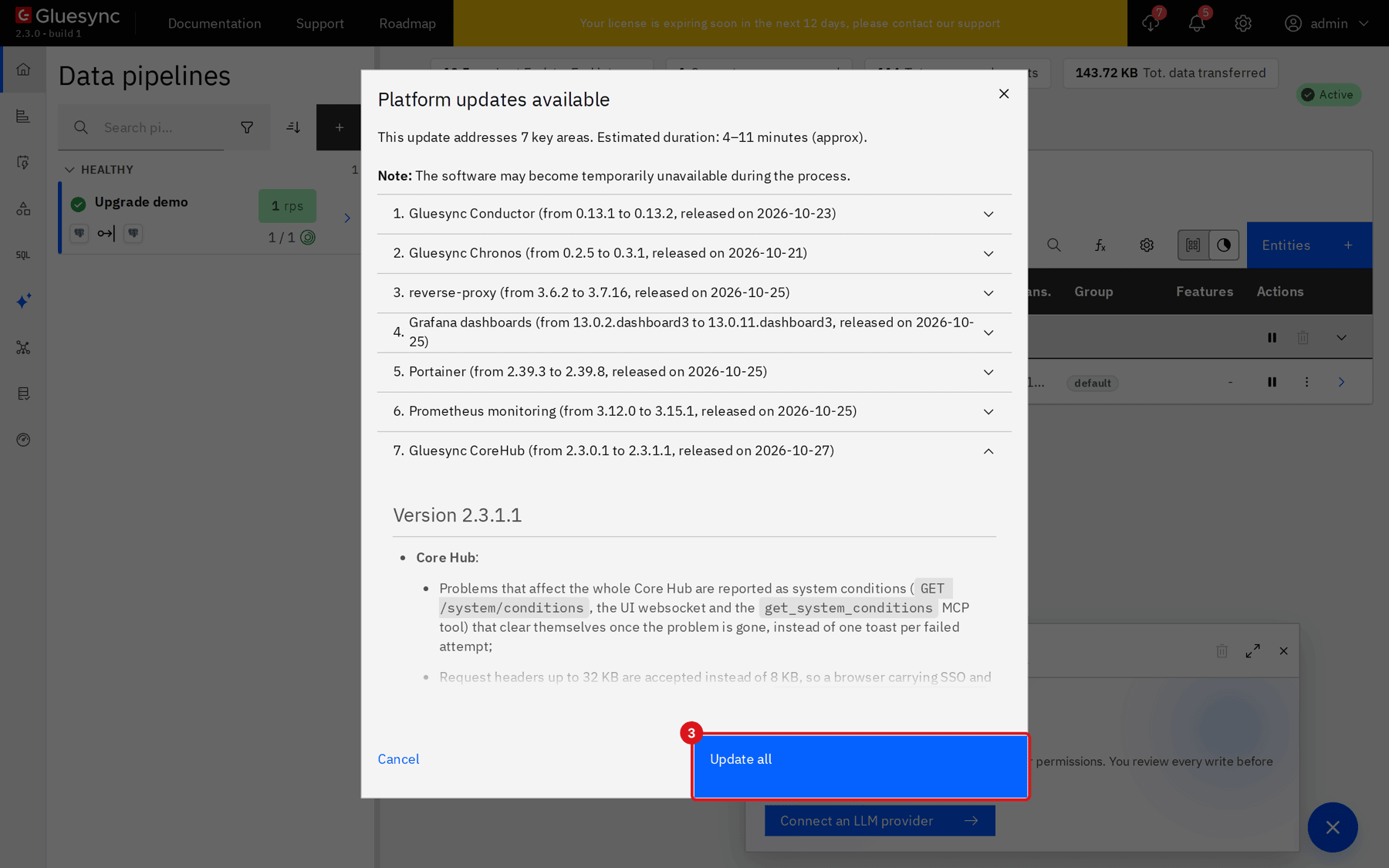
Task: Open the Roadmap menu item
Action: pyautogui.click(x=407, y=23)
